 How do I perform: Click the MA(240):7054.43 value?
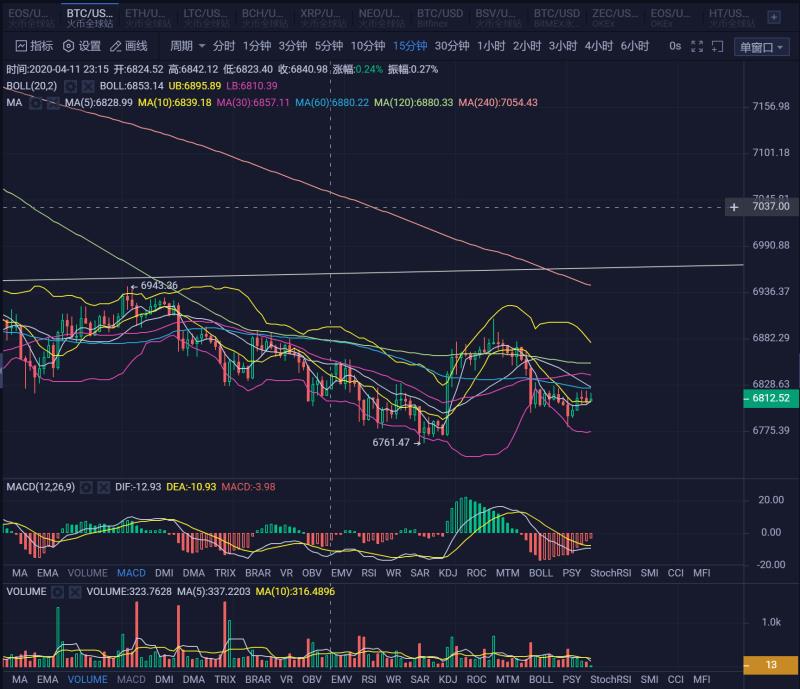pyautogui.click(x=498, y=103)
